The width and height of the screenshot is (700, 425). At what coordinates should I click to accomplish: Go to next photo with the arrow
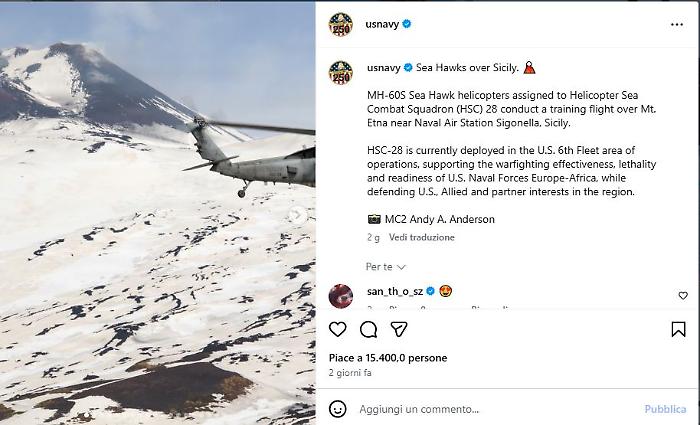pyautogui.click(x=297, y=215)
